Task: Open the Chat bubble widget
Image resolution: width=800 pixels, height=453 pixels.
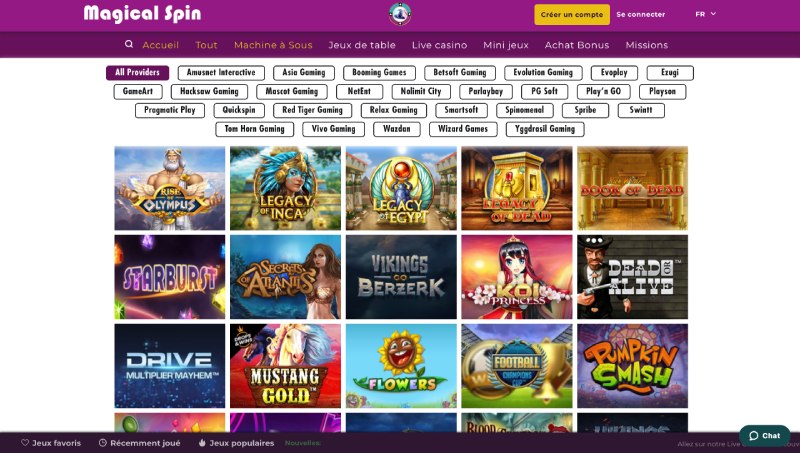Action: pyautogui.click(x=764, y=436)
